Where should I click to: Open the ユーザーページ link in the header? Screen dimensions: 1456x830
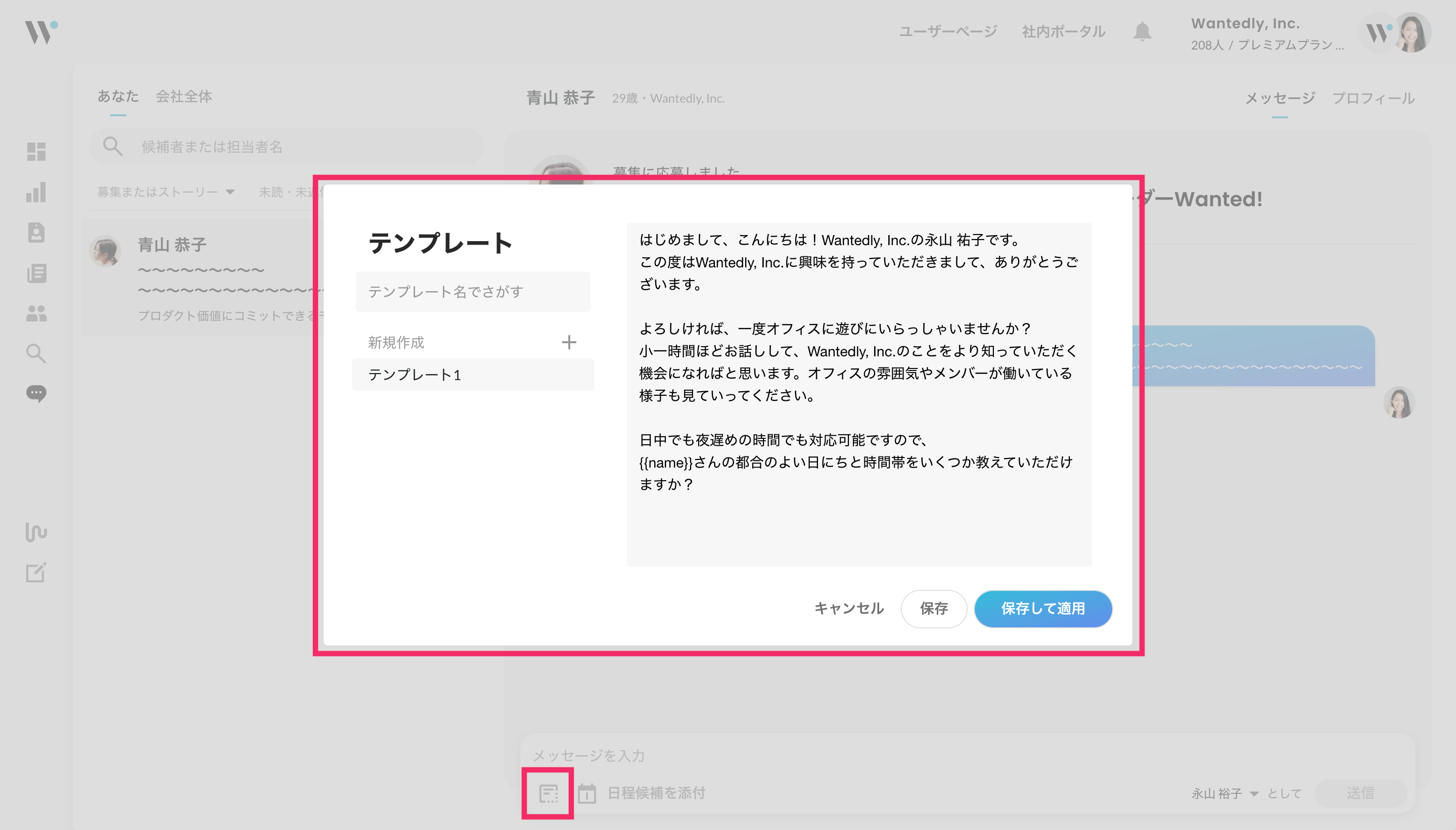pos(948,31)
